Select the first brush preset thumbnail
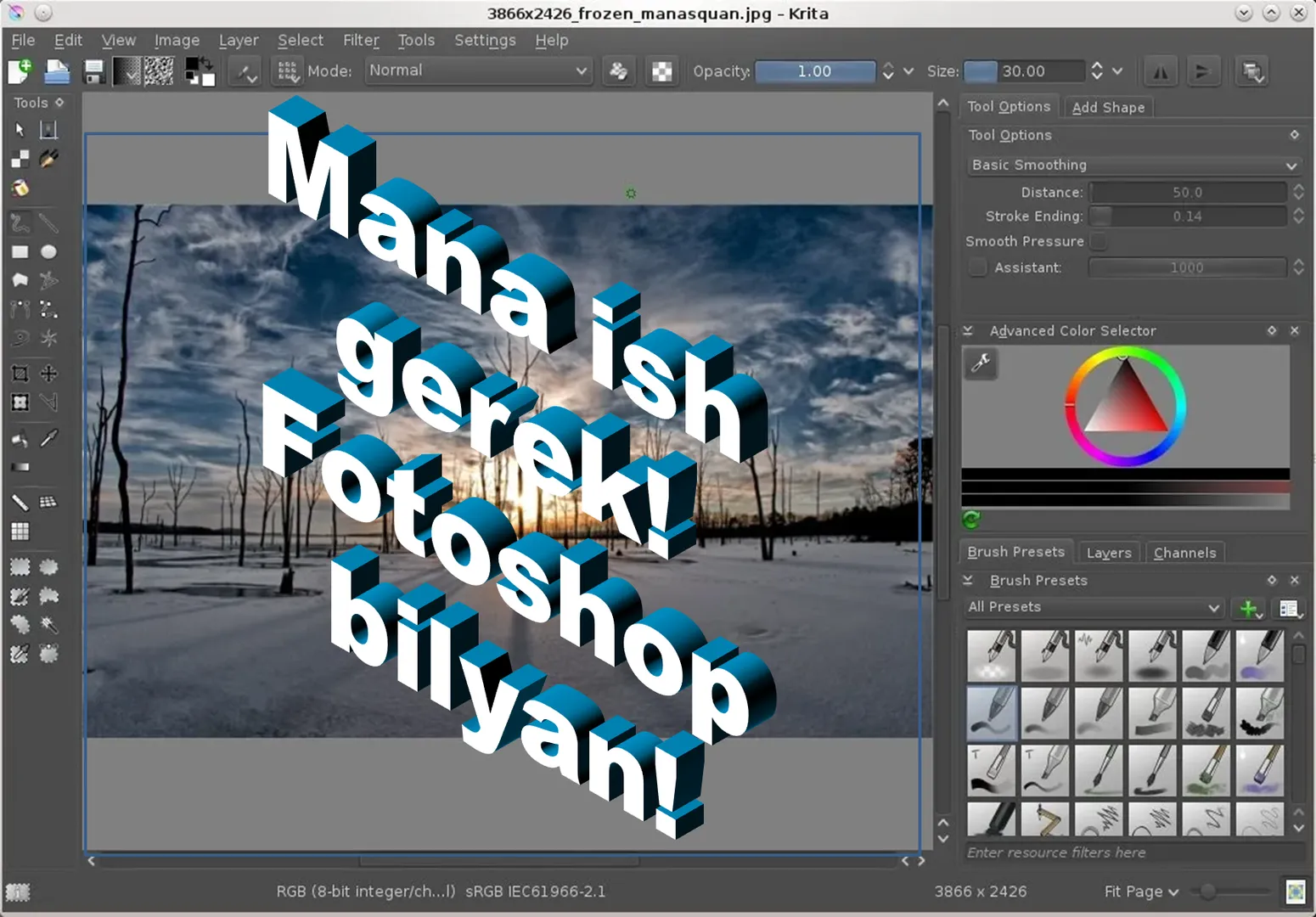 point(992,655)
